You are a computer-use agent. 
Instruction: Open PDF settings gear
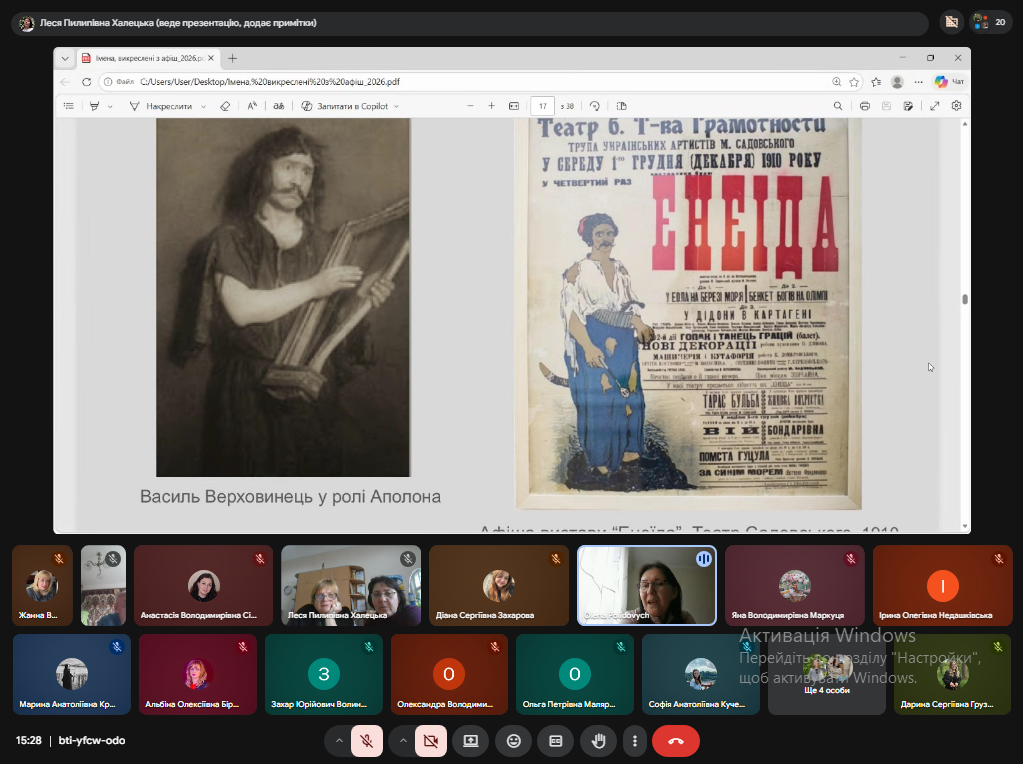pyautogui.click(x=956, y=106)
